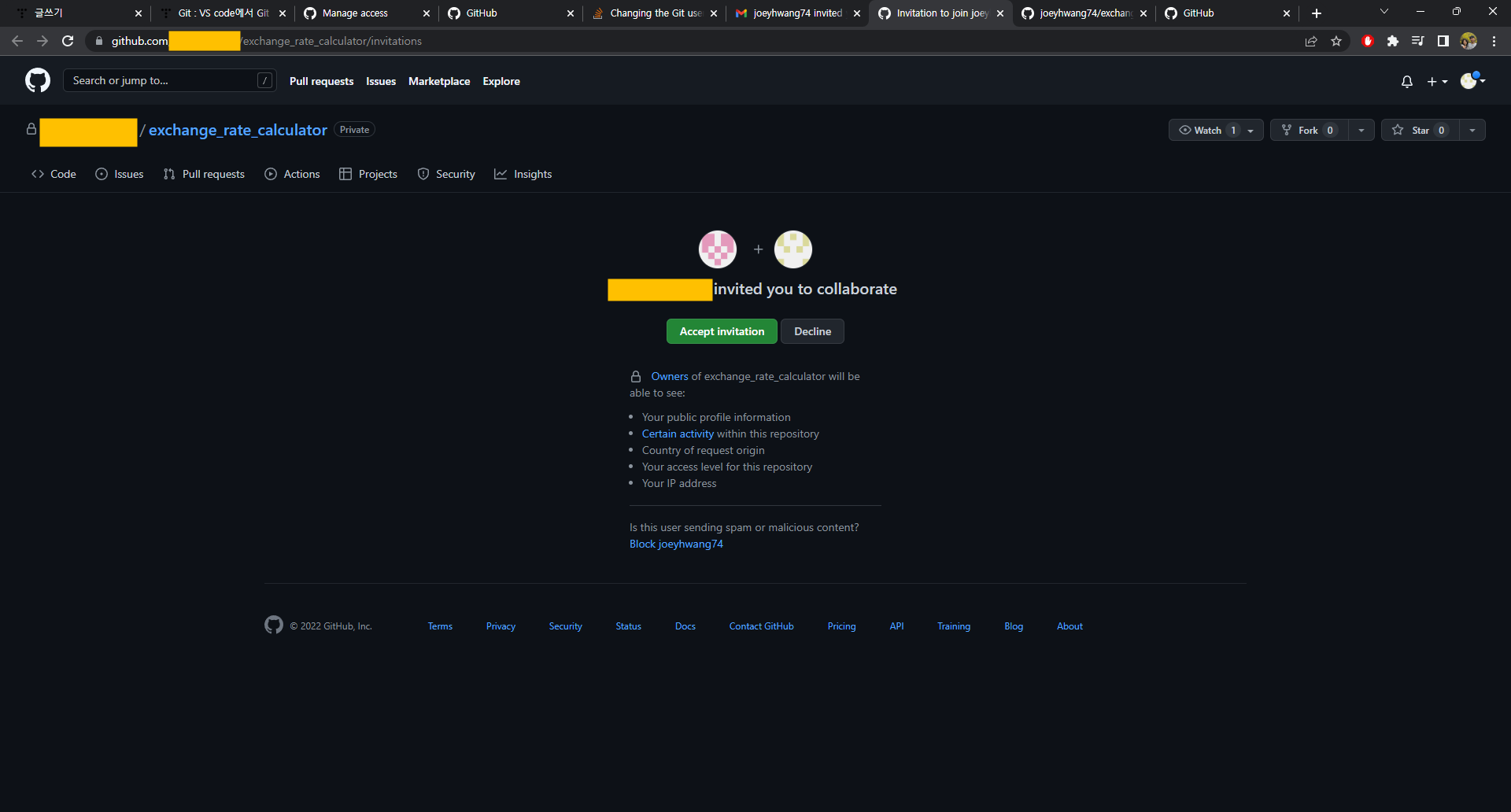1511x812 pixels.
Task: Open the Certain activity link
Action: 678,434
